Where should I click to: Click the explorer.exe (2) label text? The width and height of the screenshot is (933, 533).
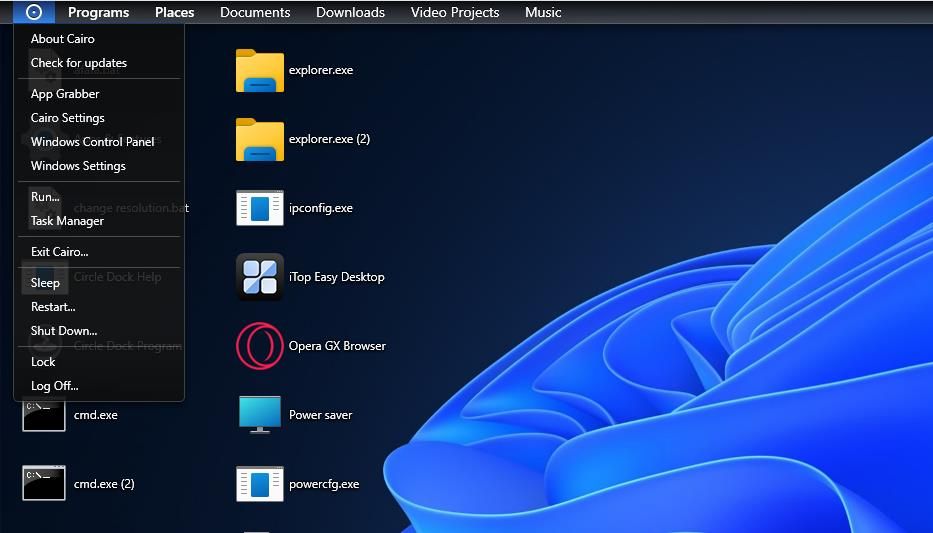(x=329, y=139)
